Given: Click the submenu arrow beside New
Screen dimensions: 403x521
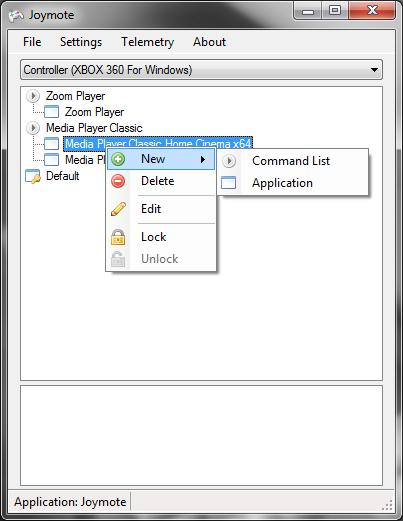Looking at the screenshot, I should [x=203, y=159].
